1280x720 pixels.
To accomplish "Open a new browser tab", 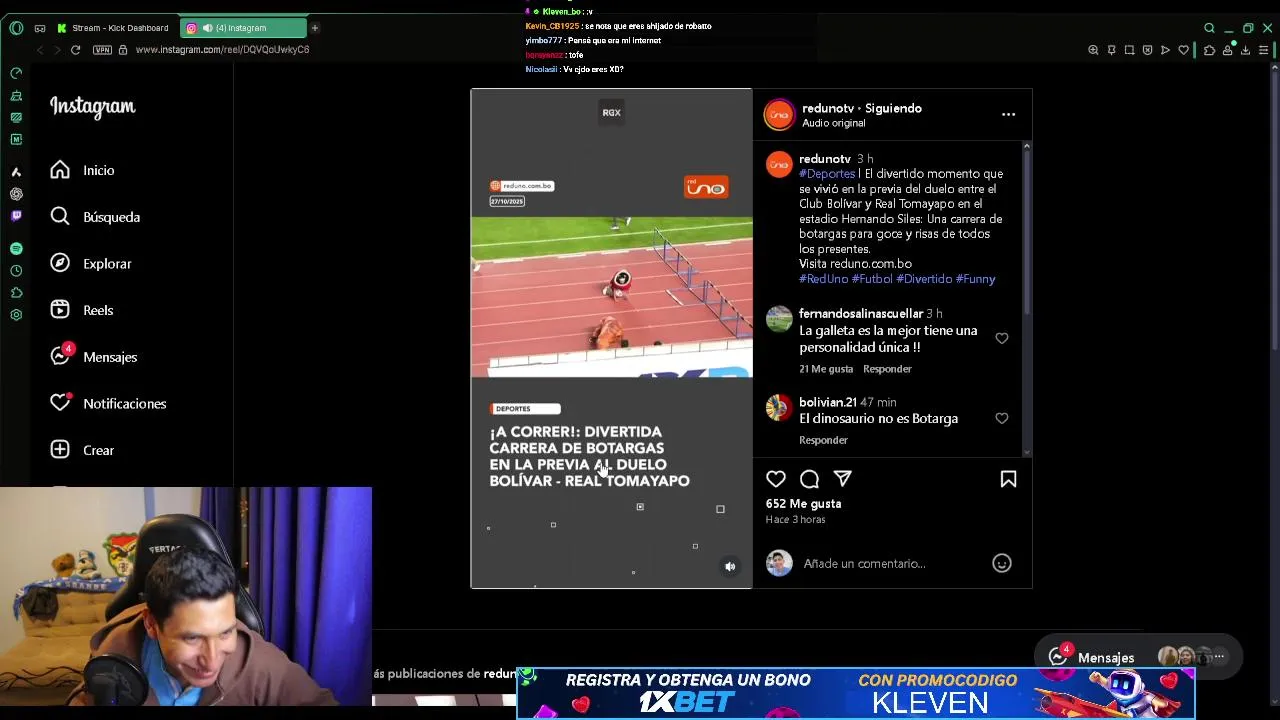I will point(314,28).
